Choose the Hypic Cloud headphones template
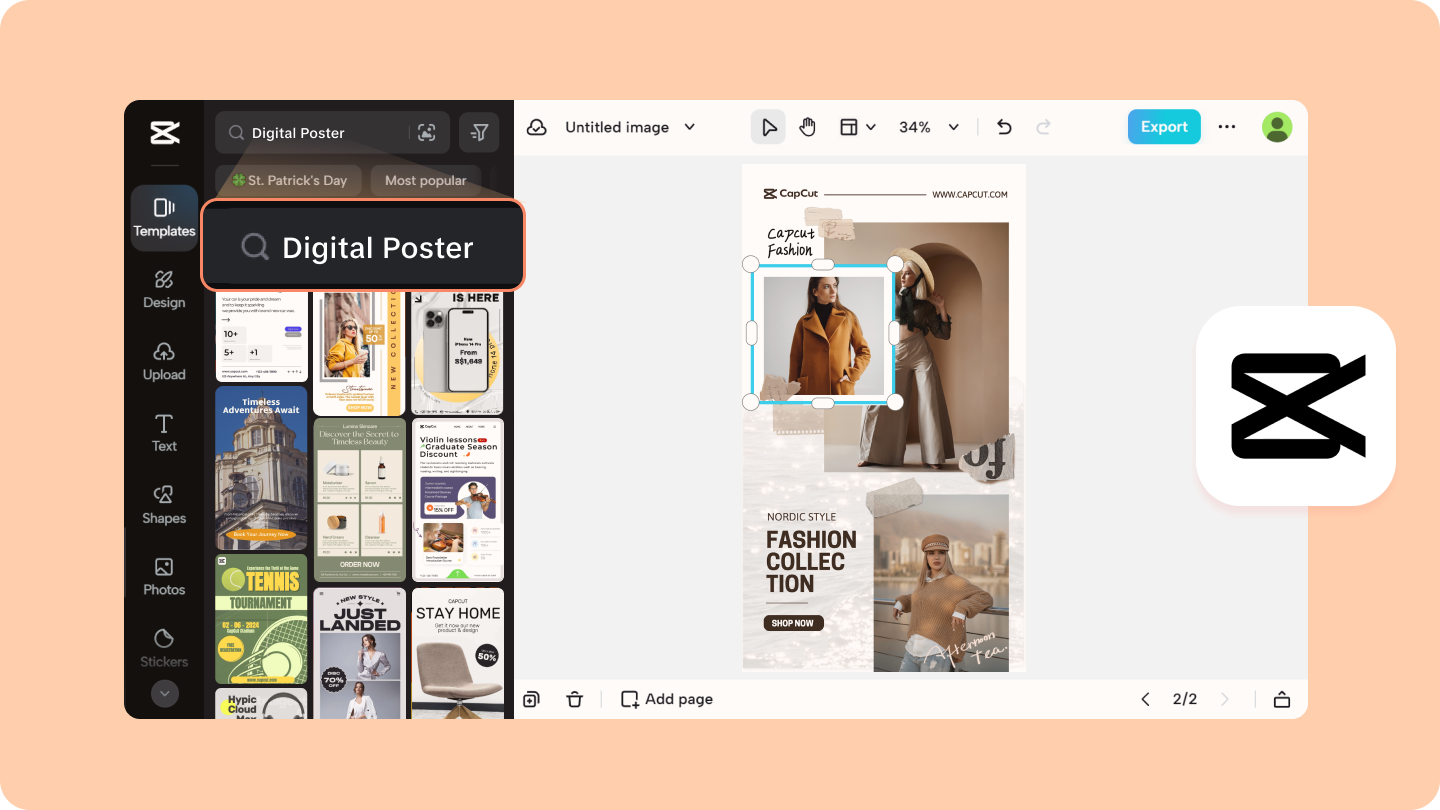This screenshot has height=810, width=1440. (262, 703)
